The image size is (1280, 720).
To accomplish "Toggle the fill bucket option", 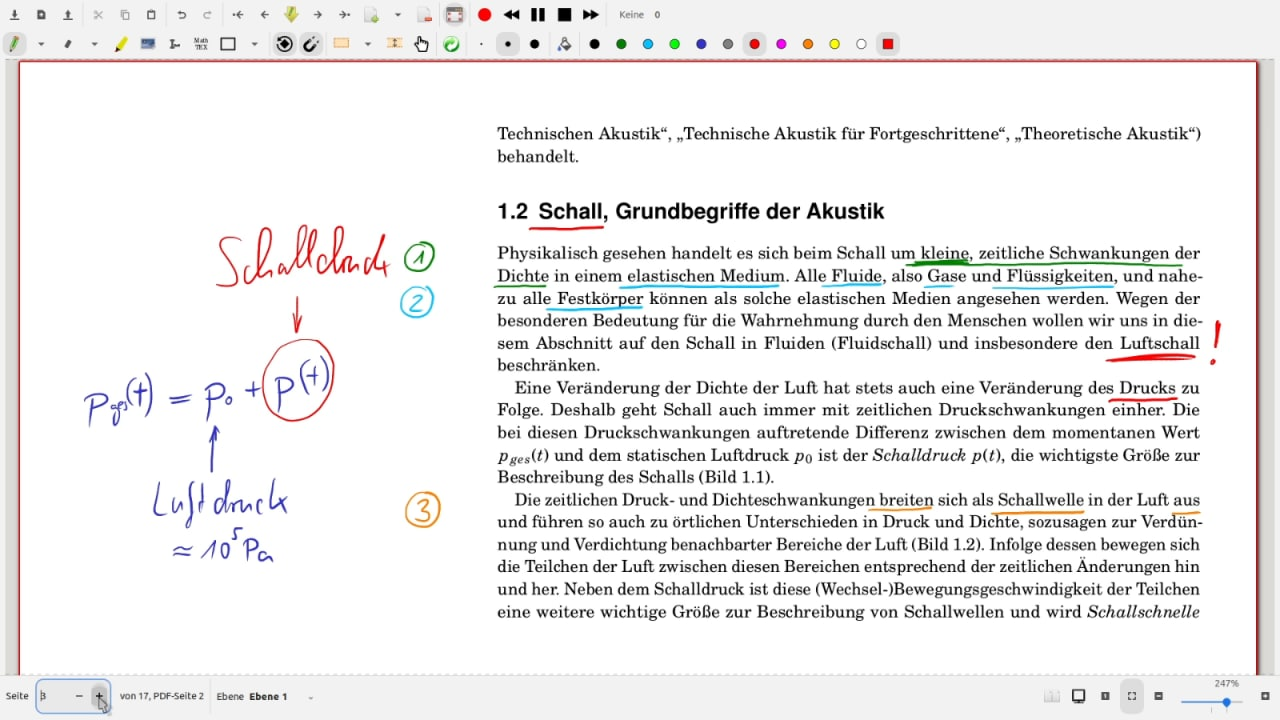I will [x=565, y=44].
